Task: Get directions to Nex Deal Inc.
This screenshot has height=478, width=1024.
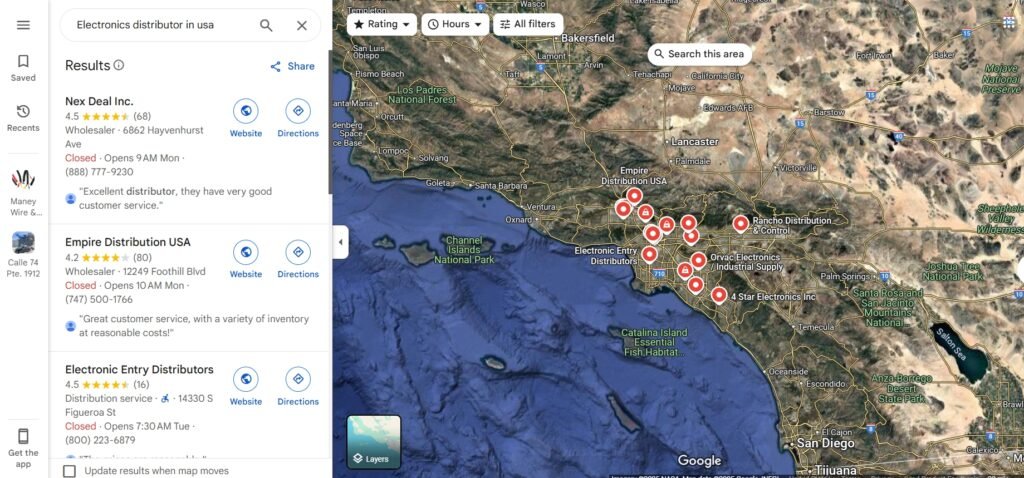Action: 298,111
